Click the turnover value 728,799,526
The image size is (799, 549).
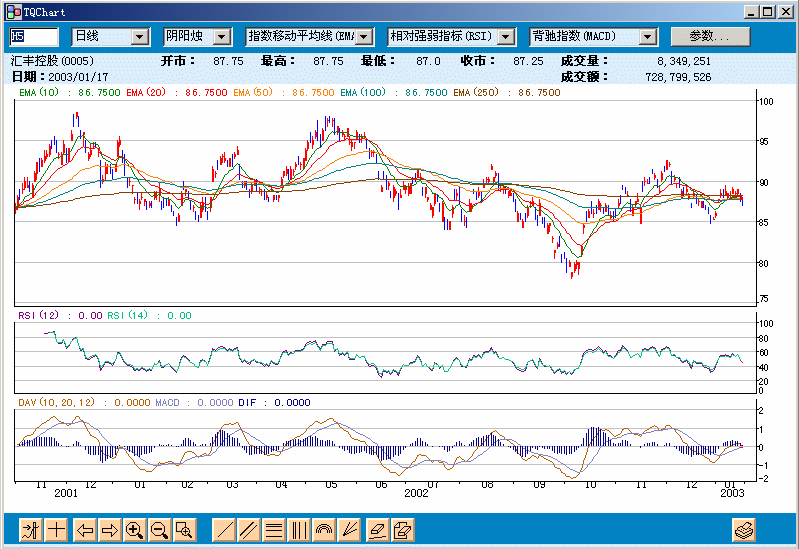678,77
